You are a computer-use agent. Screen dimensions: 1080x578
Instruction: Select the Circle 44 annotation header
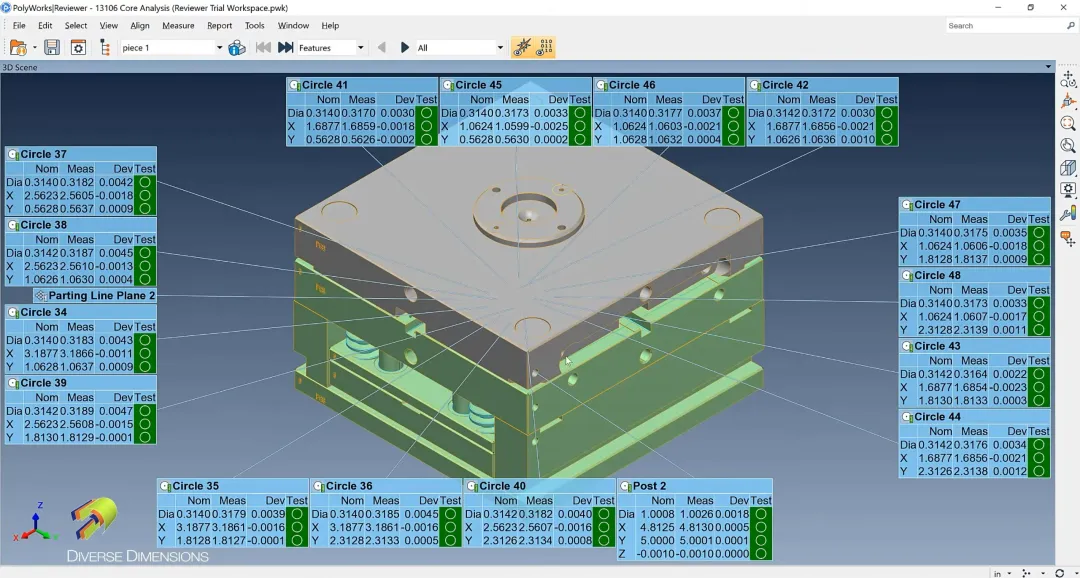[975, 417]
